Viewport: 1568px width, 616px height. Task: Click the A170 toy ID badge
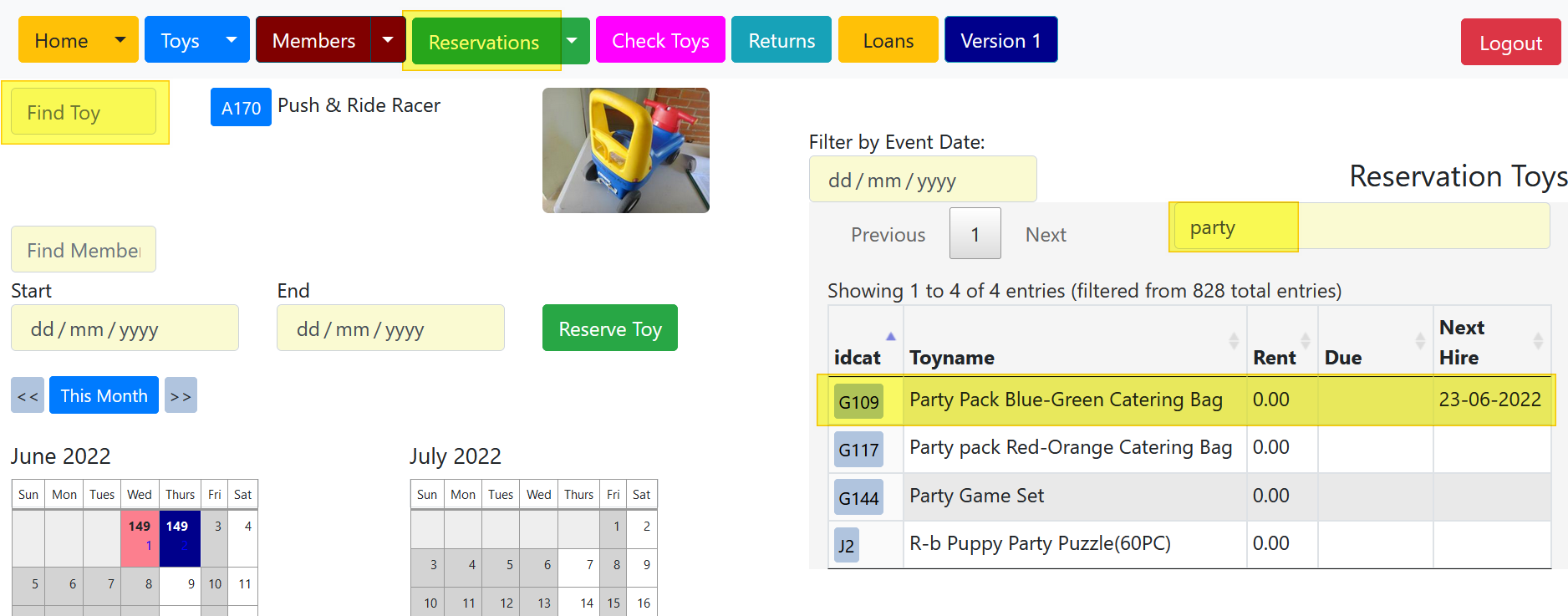pyautogui.click(x=241, y=108)
